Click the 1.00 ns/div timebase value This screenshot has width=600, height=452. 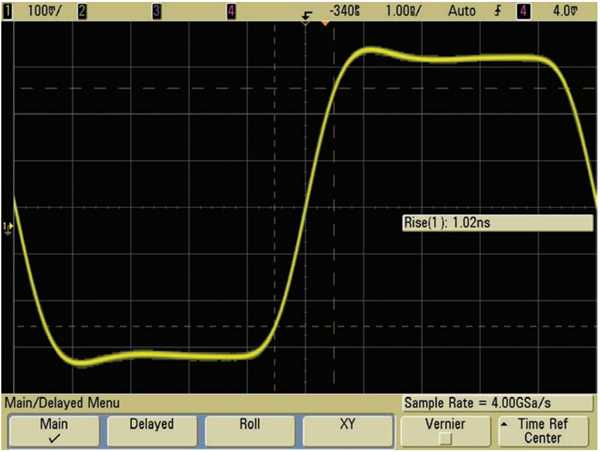pyautogui.click(x=403, y=11)
